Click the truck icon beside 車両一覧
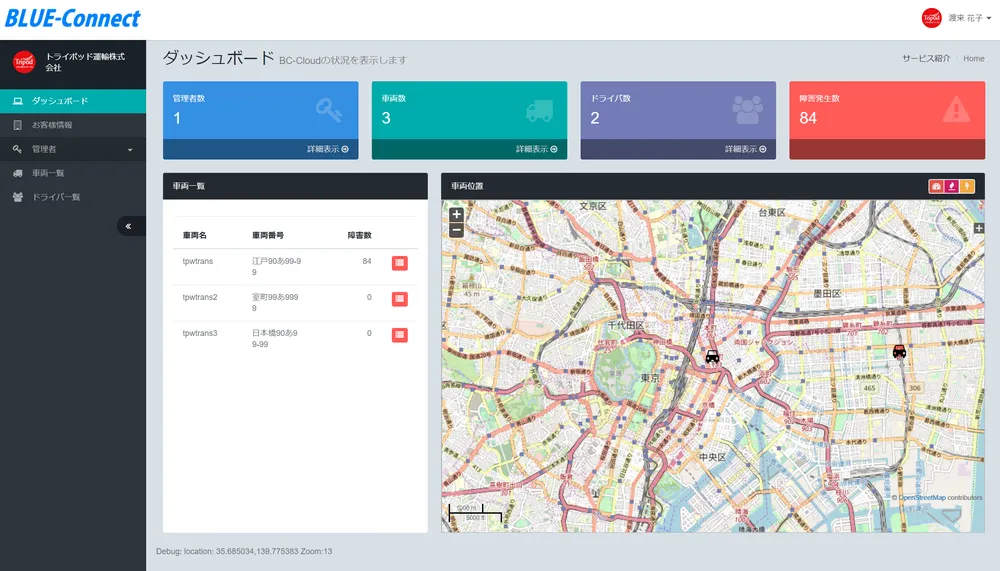 [18, 173]
